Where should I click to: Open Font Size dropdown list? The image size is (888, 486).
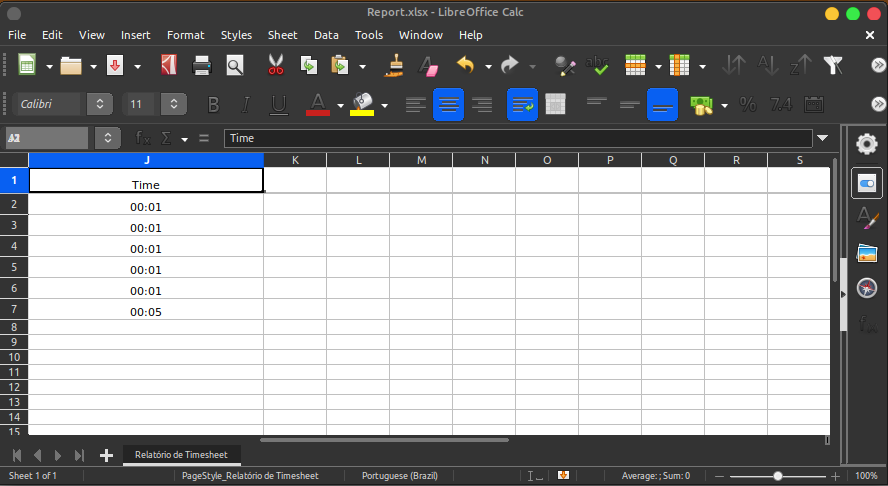[174, 104]
